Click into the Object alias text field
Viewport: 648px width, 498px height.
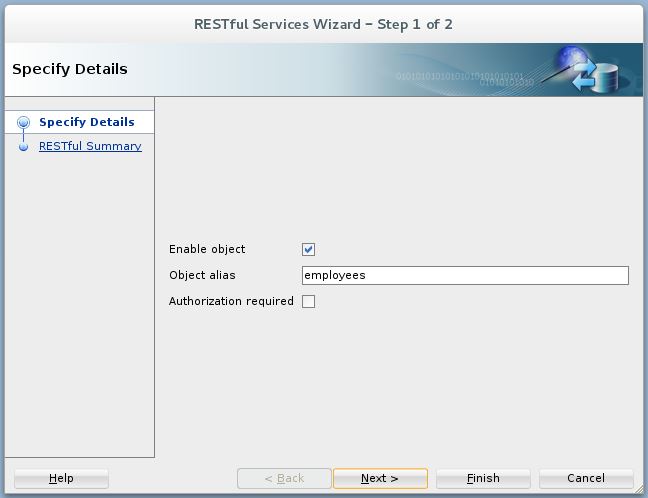465,276
